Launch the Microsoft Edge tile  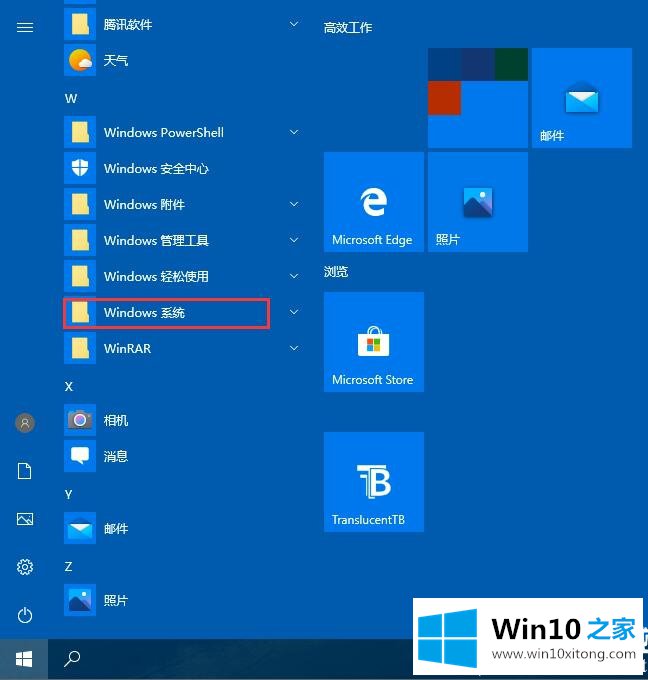[x=374, y=202]
